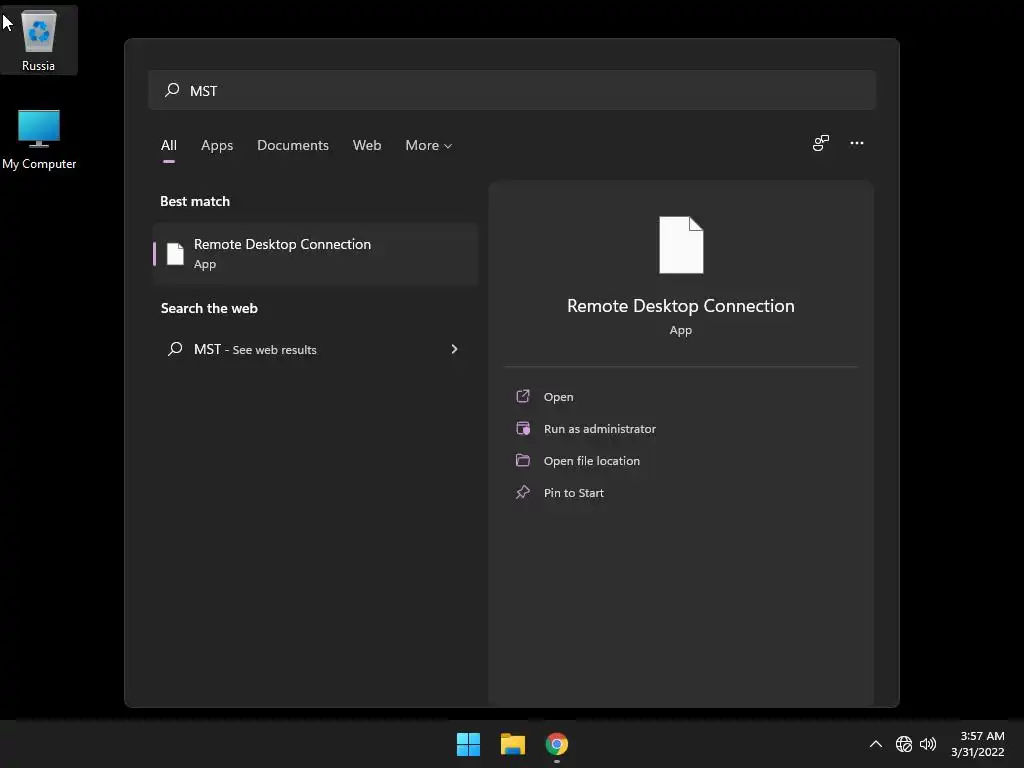Click the MST search input field
The height and width of the screenshot is (768, 1024).
511,90
